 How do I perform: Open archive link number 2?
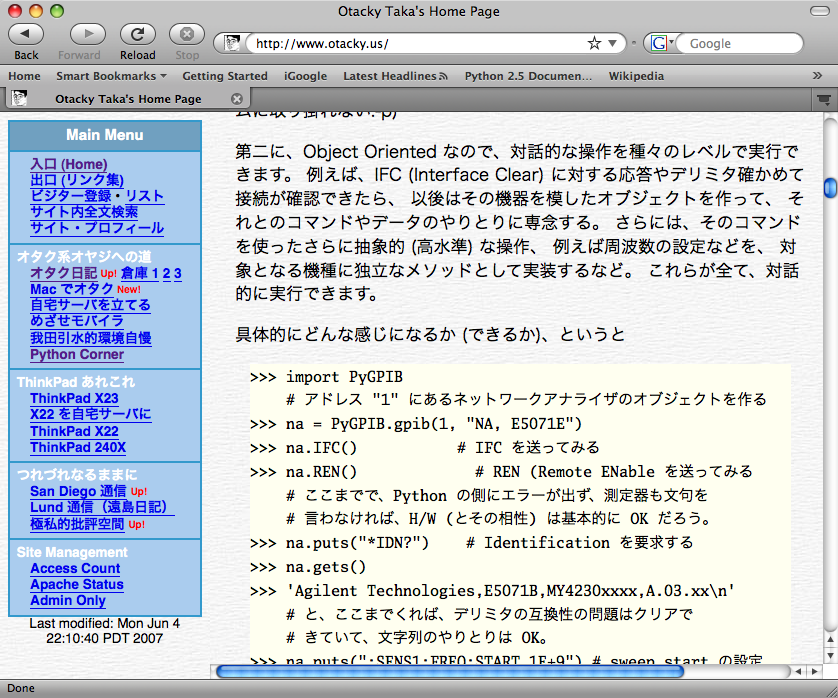167,273
